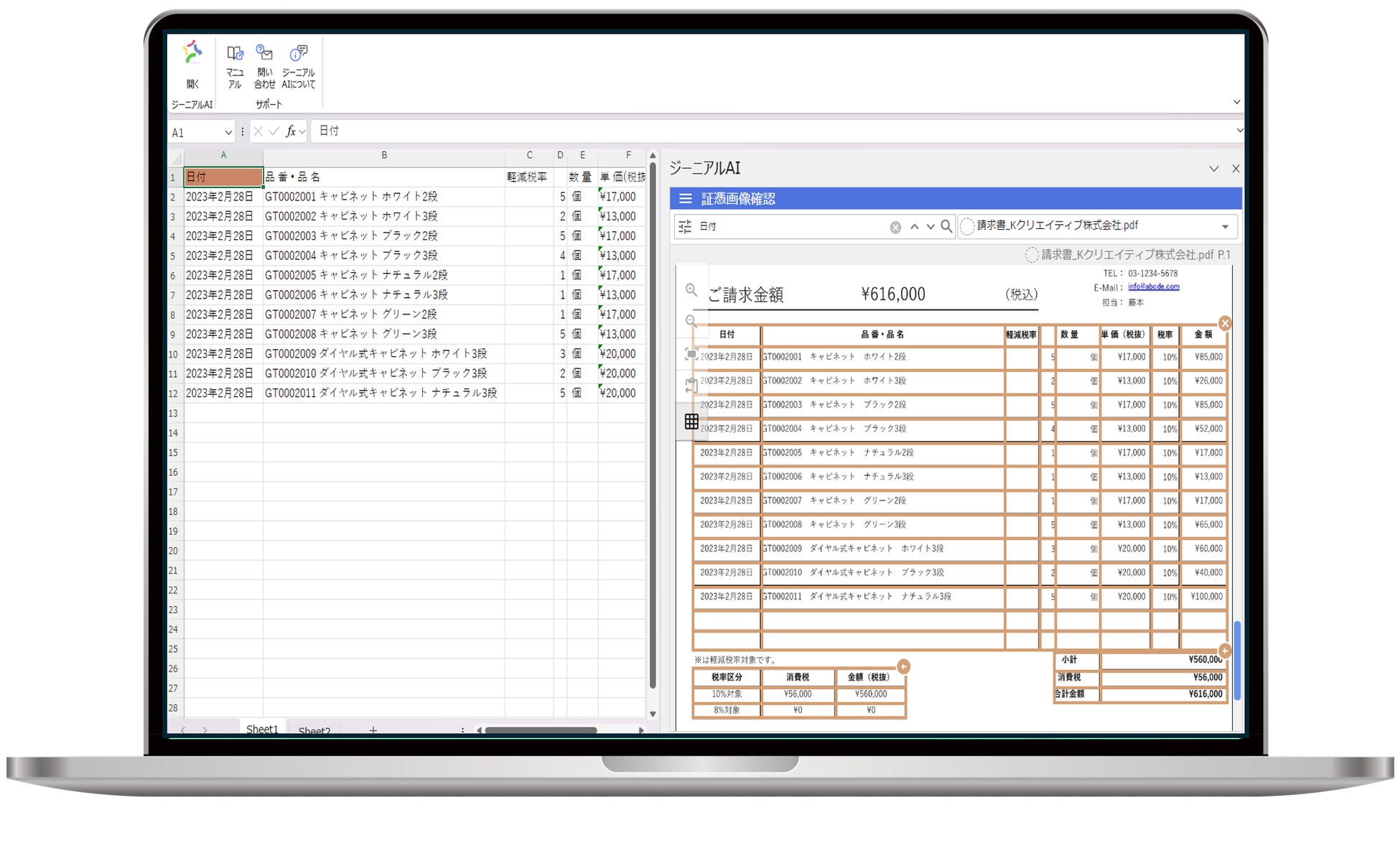Click the magnifier search icon
This screenshot has height=843, width=1400.
click(946, 227)
